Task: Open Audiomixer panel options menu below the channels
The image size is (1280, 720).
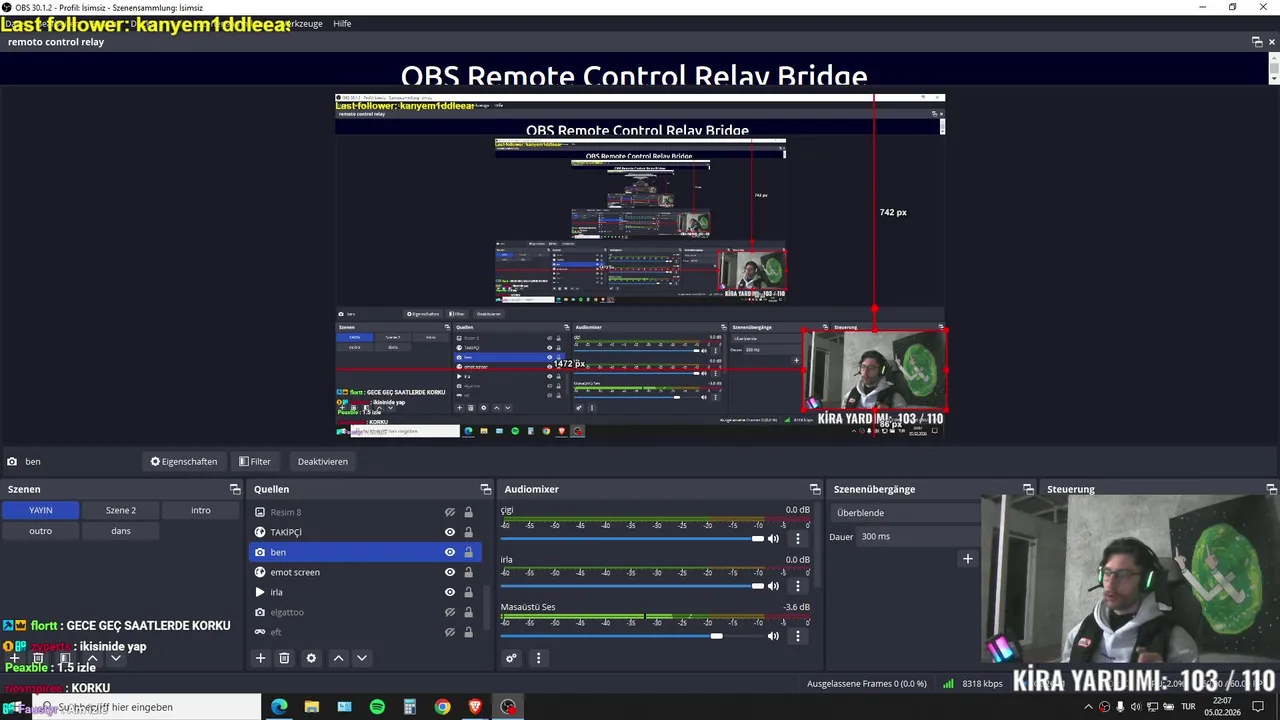Action: [538, 658]
